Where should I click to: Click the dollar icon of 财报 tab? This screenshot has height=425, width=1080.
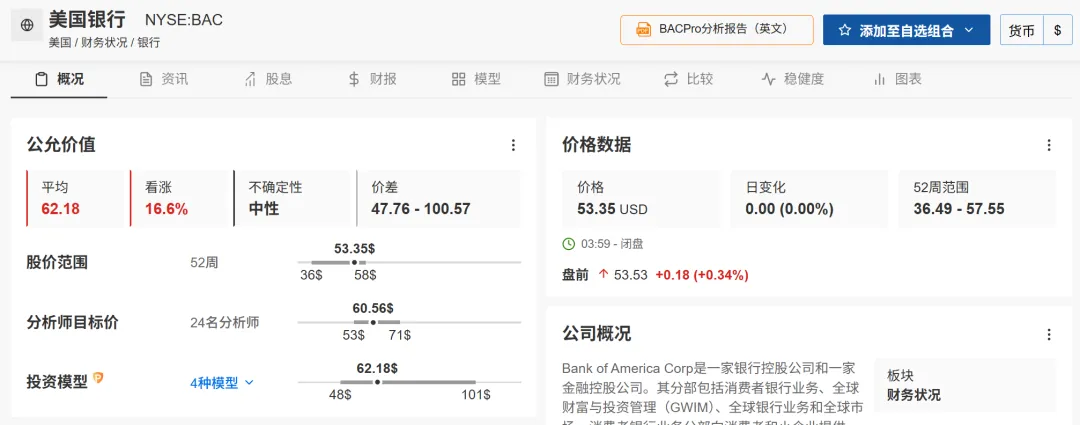[354, 79]
